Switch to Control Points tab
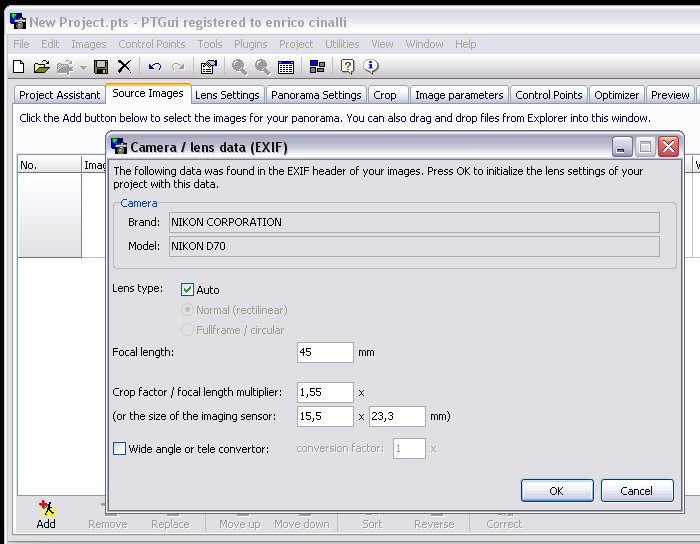 pyautogui.click(x=549, y=95)
